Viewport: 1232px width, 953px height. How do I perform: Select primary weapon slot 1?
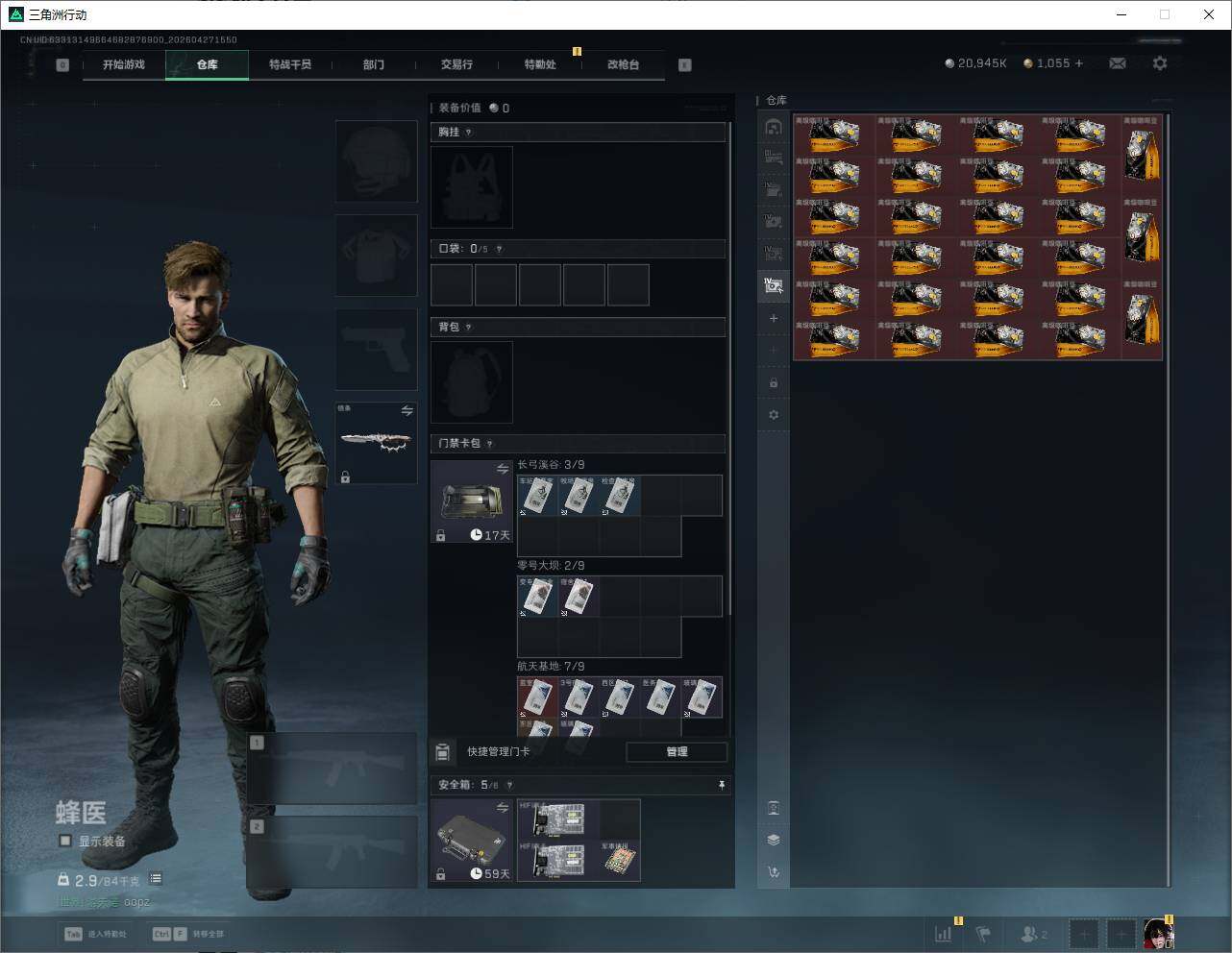(333, 769)
